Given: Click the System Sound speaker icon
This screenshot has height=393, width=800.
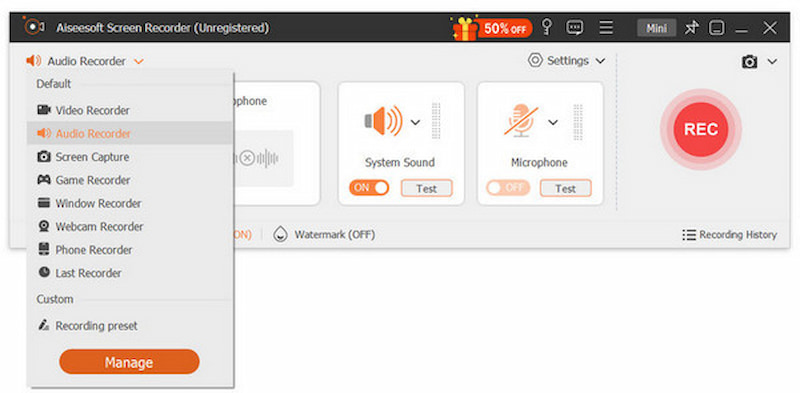Looking at the screenshot, I should tap(384, 121).
